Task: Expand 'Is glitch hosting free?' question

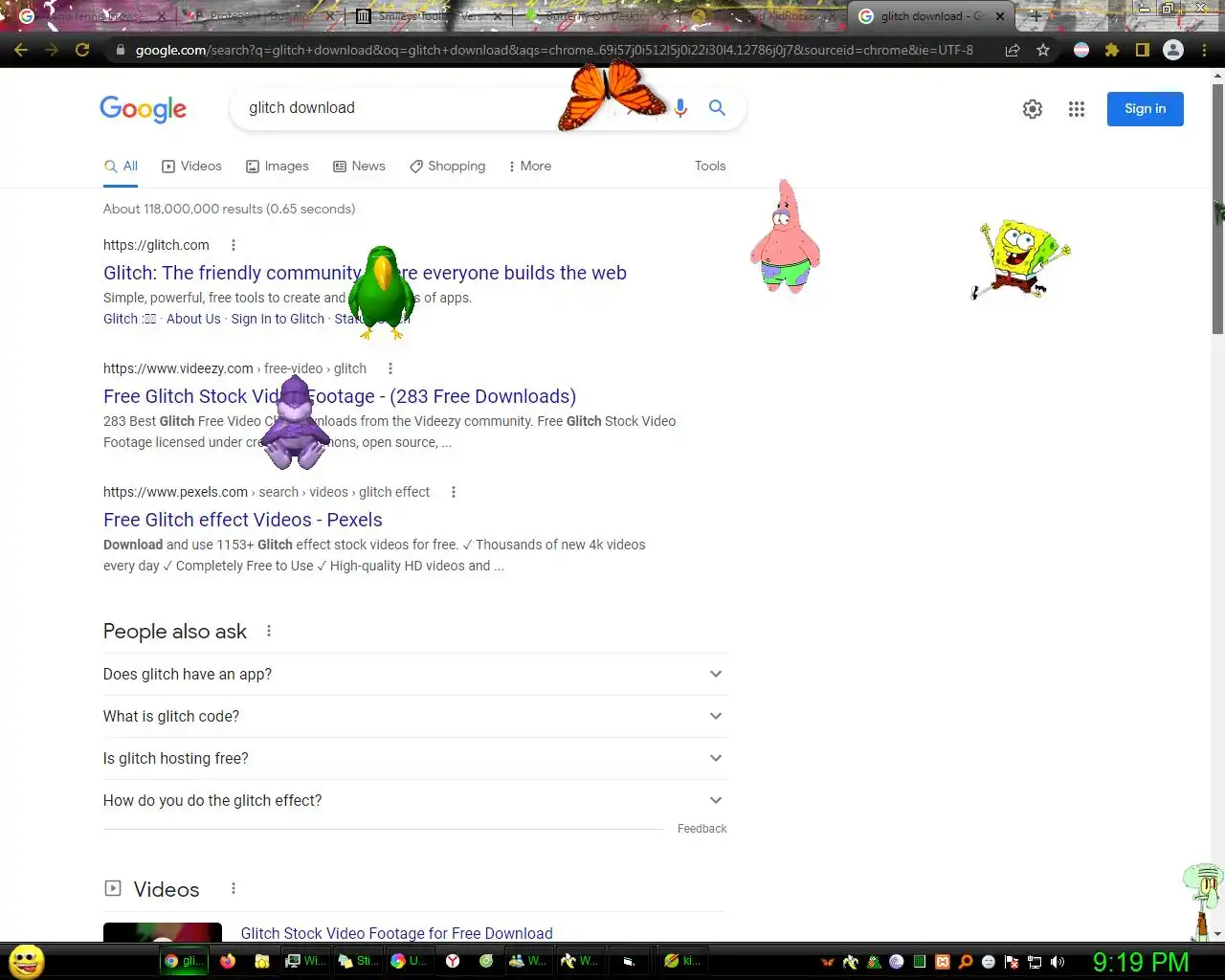Action: 414,758
